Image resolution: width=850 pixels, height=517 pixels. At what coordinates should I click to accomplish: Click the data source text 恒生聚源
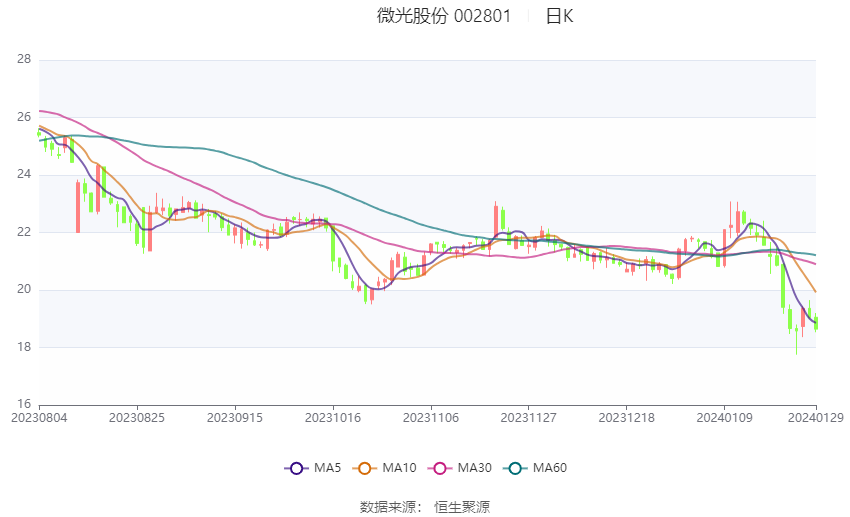(462, 507)
